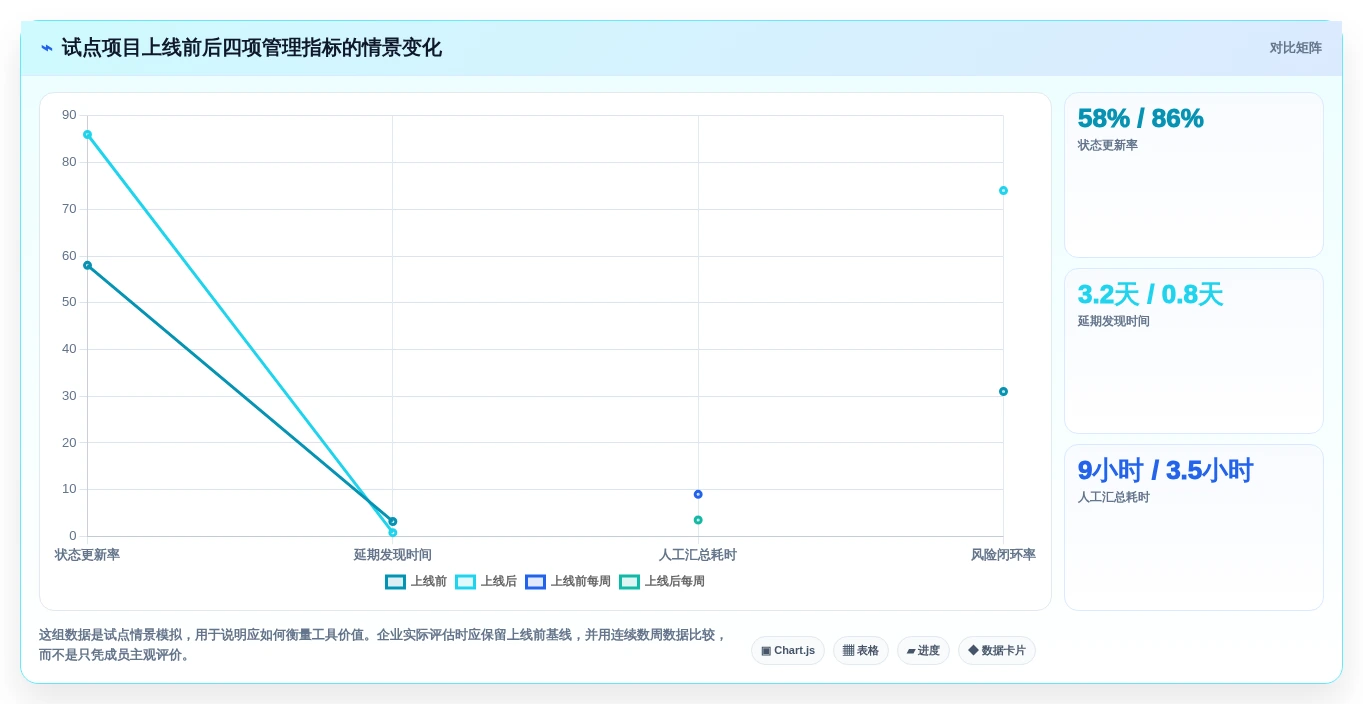1363x704 pixels.
Task: Click the Chart.js tag chip
Action: pyautogui.click(x=788, y=651)
